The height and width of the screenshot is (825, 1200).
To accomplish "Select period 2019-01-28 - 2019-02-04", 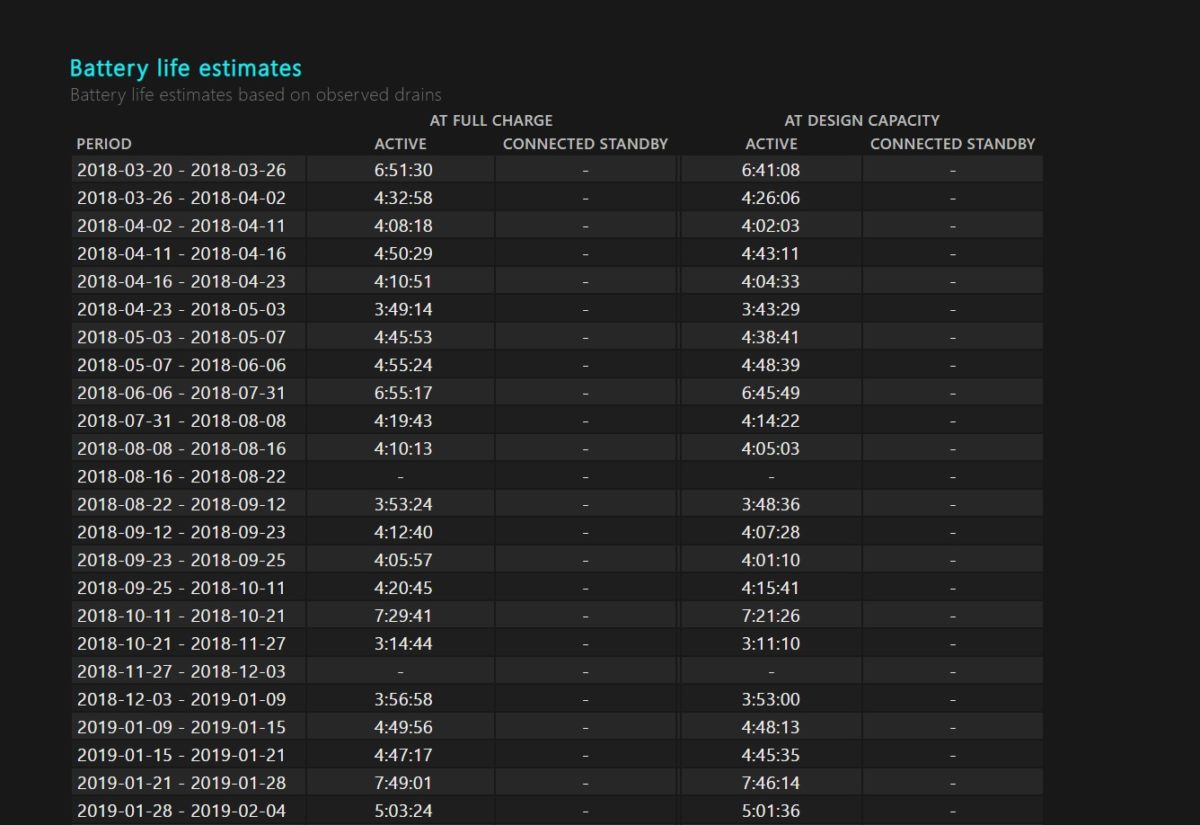I will coord(181,811).
